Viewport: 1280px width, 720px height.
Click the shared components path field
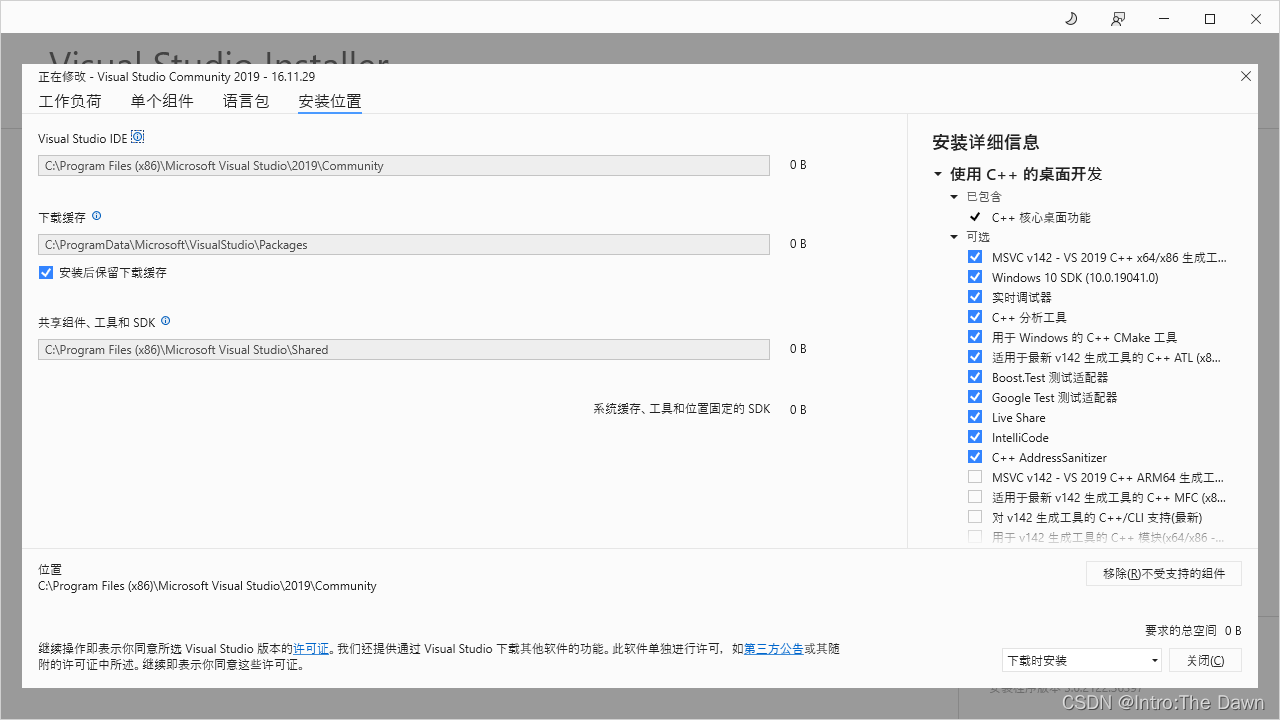tap(404, 349)
